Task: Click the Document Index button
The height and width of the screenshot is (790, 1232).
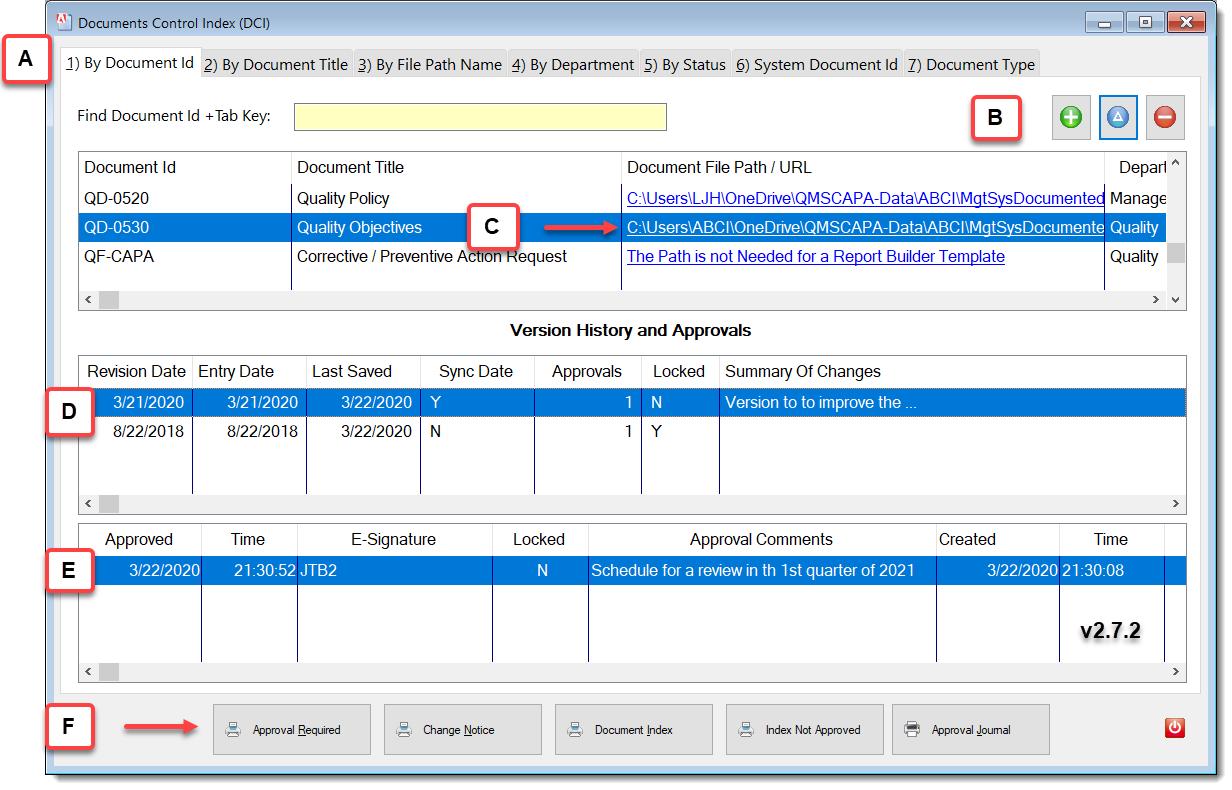Action: (634, 729)
